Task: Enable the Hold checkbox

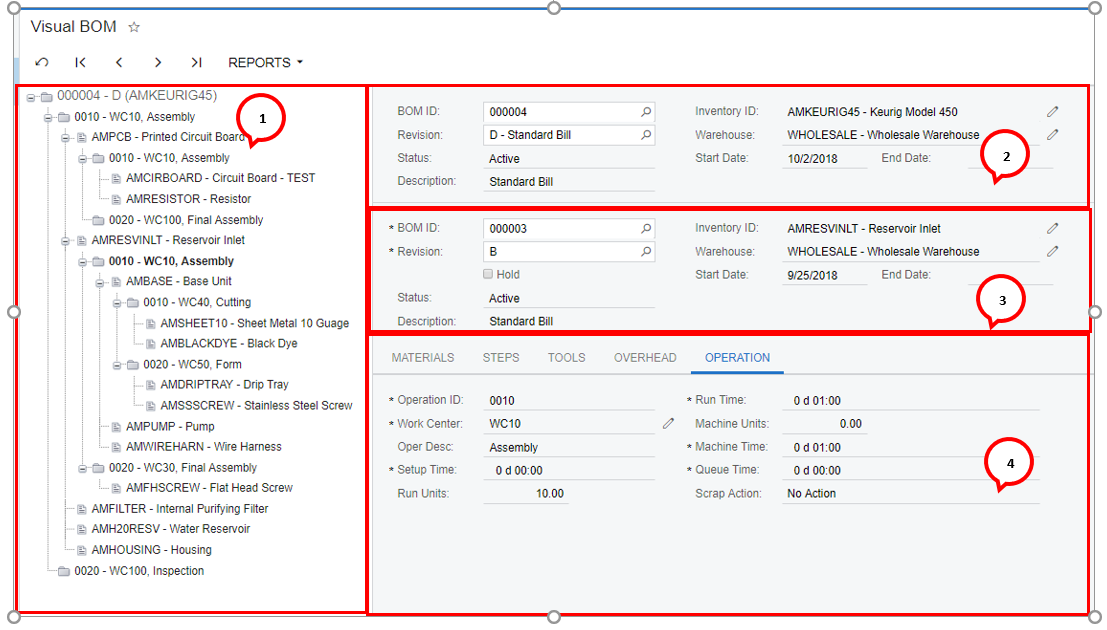Action: (x=488, y=274)
